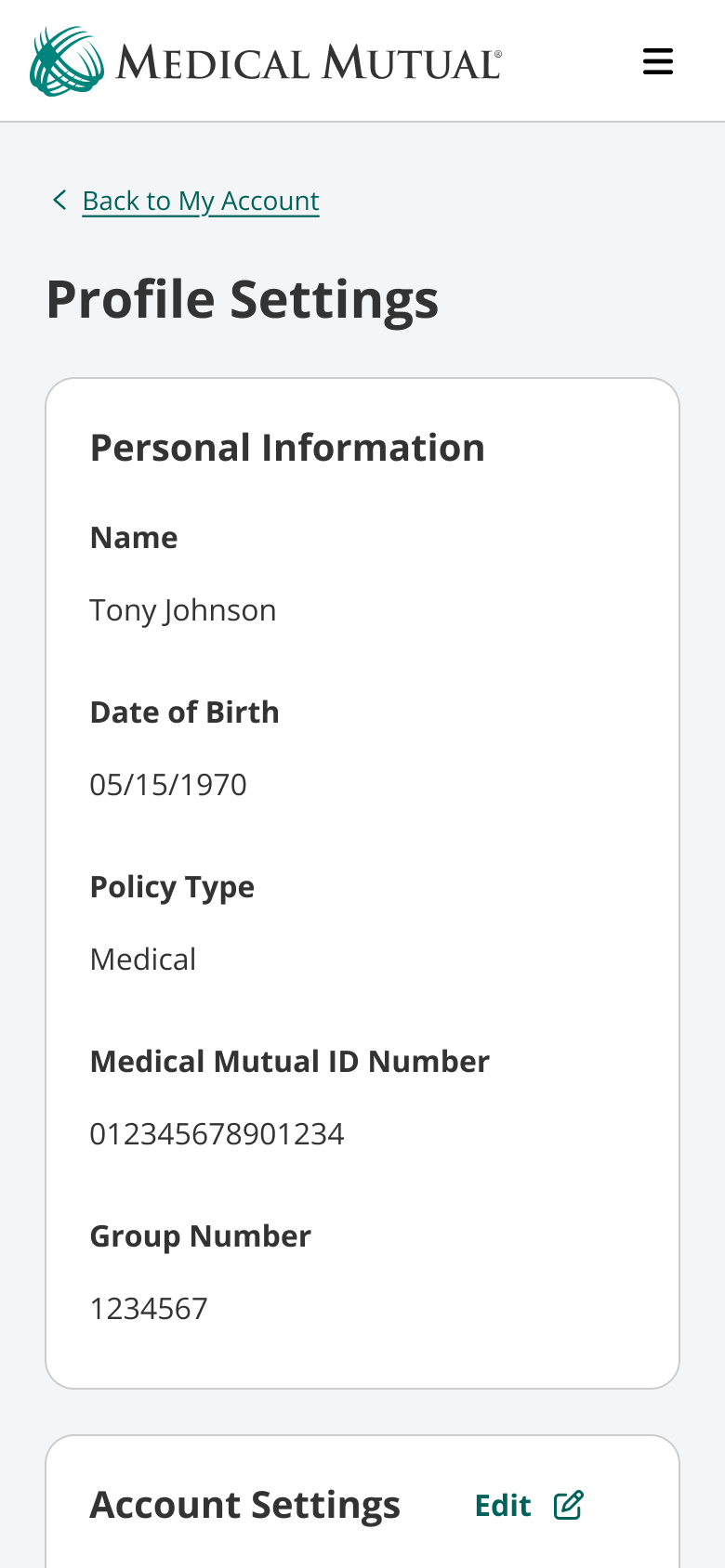Click the name Tony Johnson

183,610
